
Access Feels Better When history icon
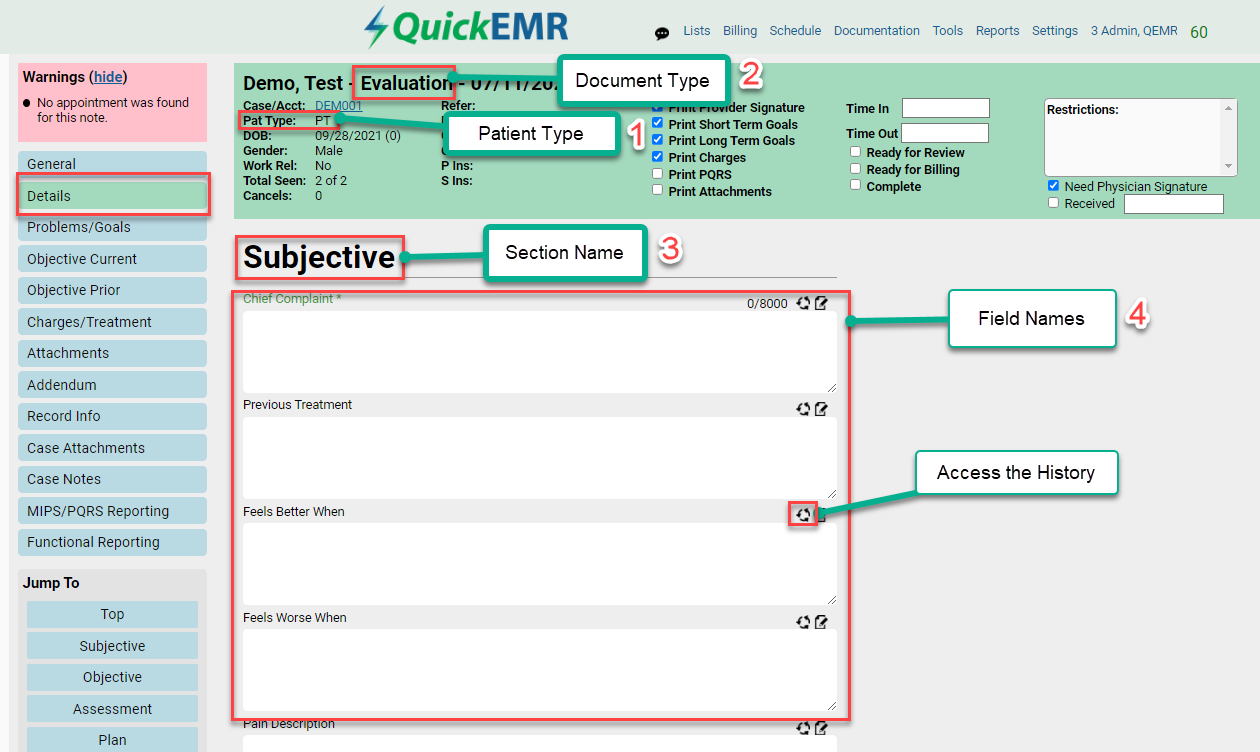point(803,515)
